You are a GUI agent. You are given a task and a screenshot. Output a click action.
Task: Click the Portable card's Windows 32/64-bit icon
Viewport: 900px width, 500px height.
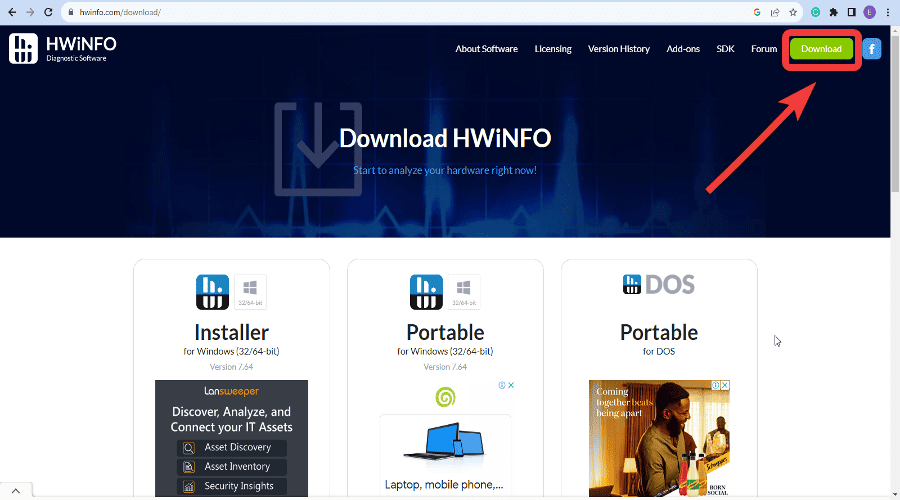tap(464, 292)
